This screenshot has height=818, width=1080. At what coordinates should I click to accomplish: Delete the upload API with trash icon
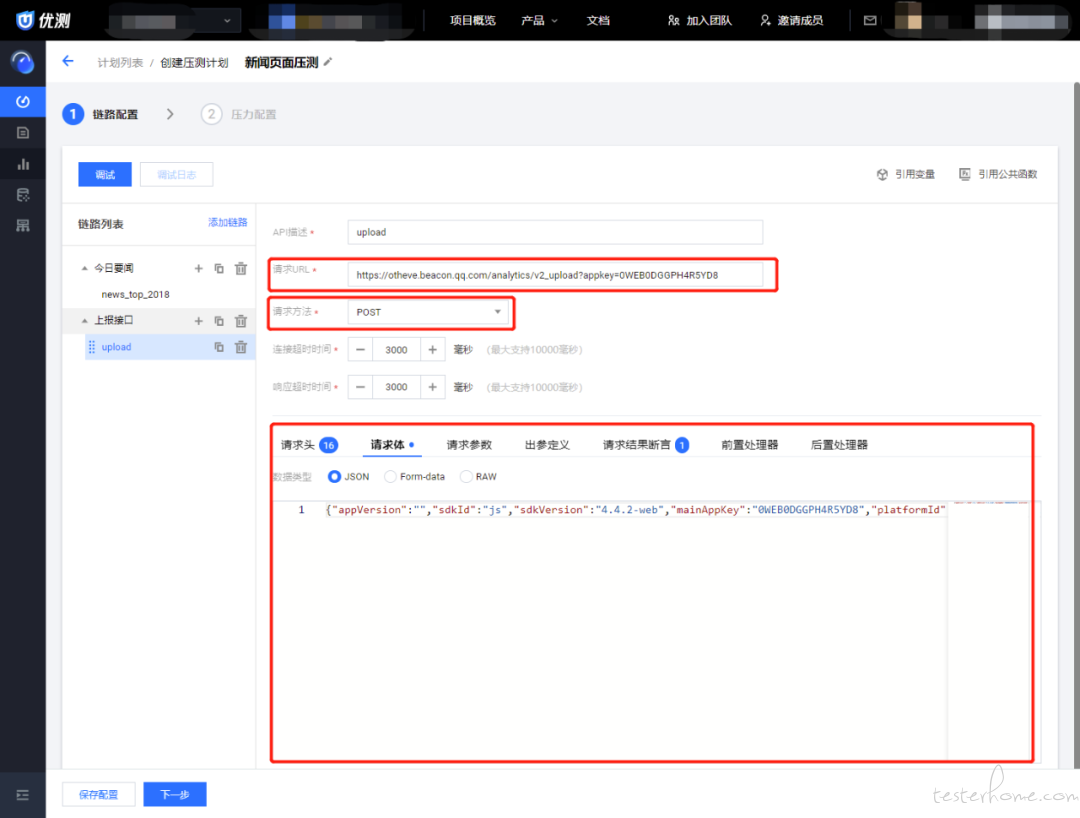point(240,347)
